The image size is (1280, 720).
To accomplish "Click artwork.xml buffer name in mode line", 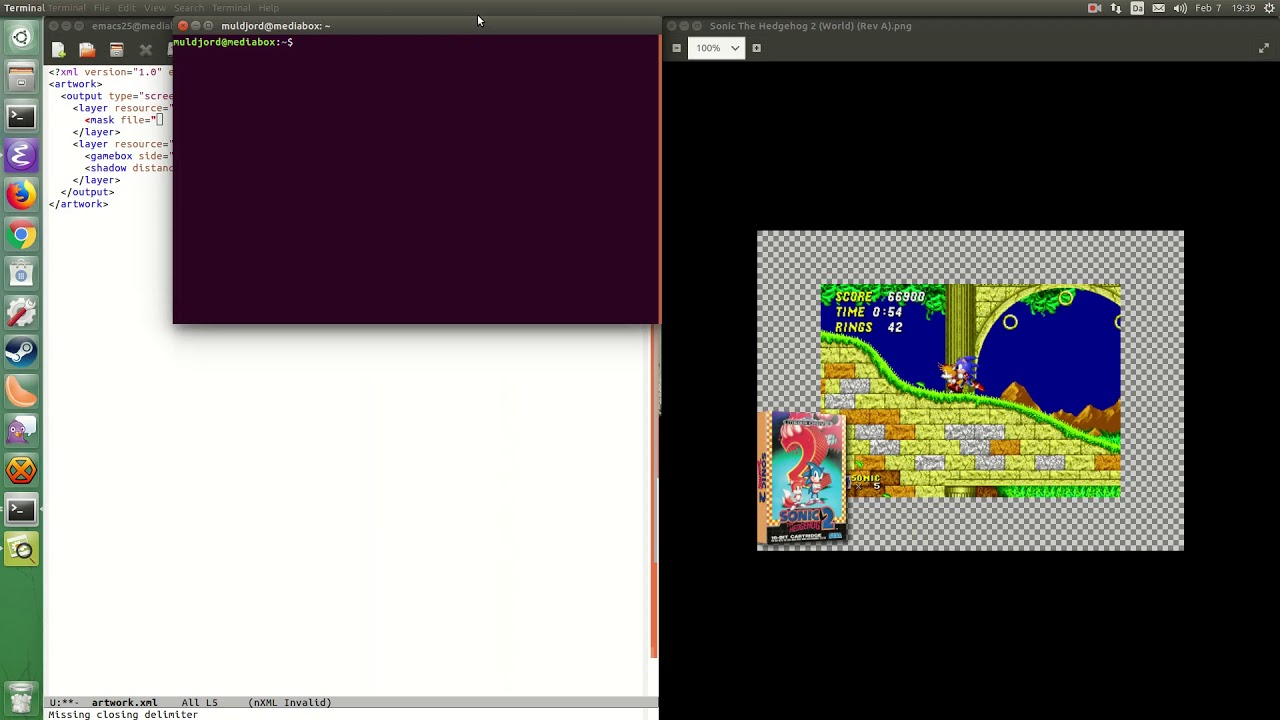I will tap(124, 703).
